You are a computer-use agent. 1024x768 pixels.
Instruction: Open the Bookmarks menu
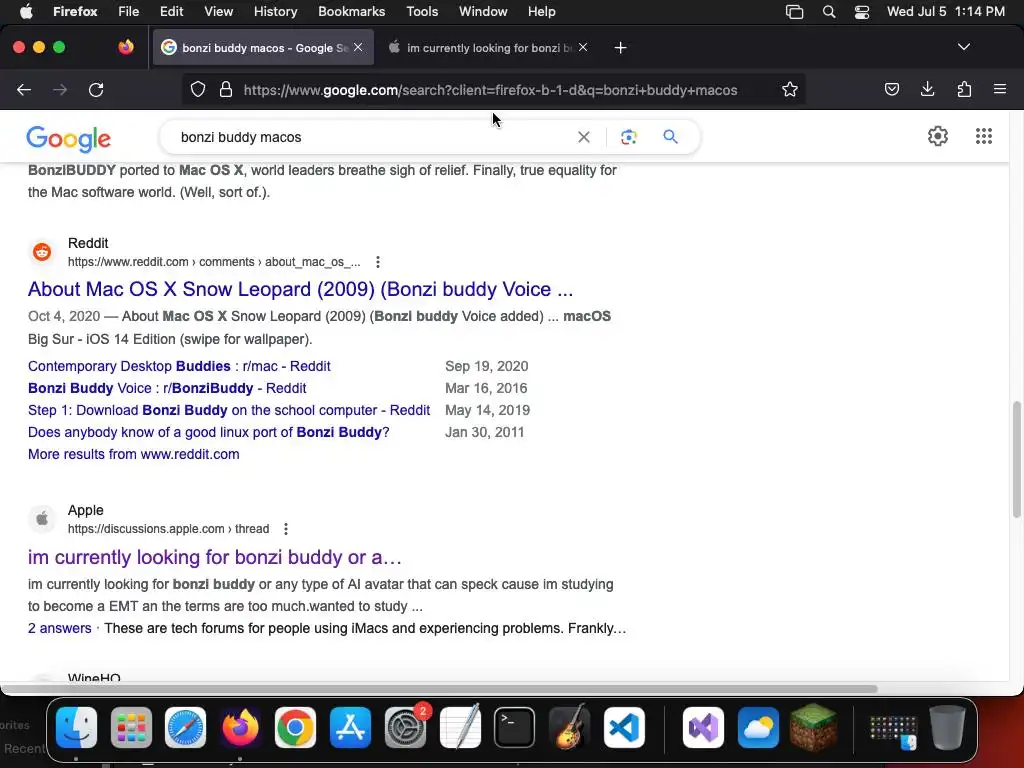click(x=351, y=12)
